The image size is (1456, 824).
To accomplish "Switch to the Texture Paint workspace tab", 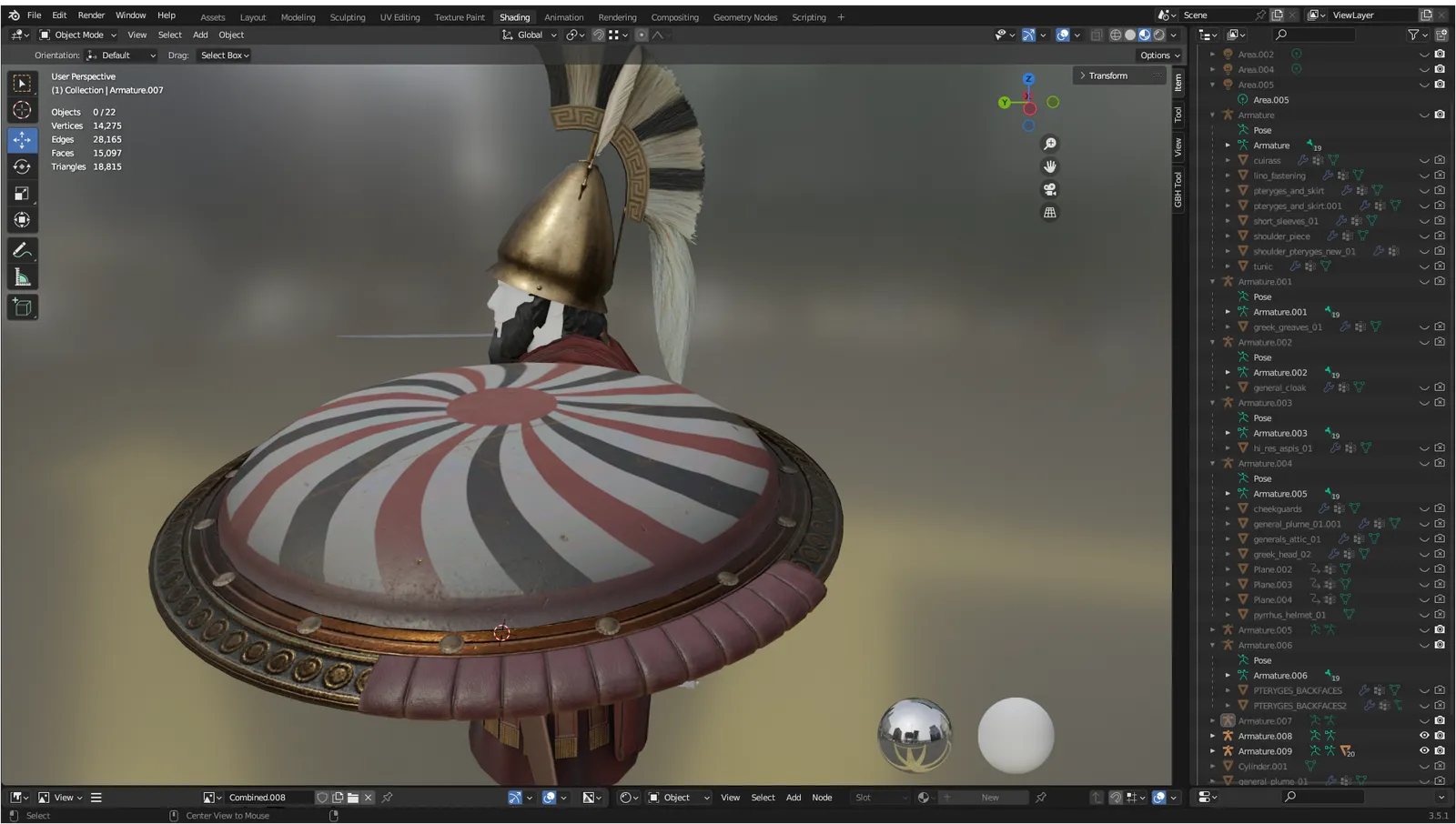I will (x=460, y=17).
